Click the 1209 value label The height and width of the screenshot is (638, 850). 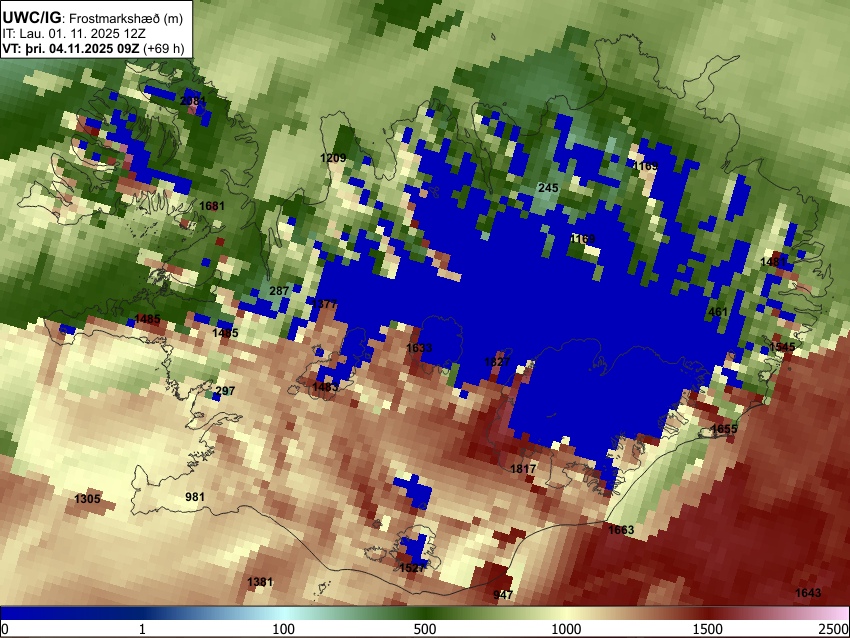click(x=333, y=158)
